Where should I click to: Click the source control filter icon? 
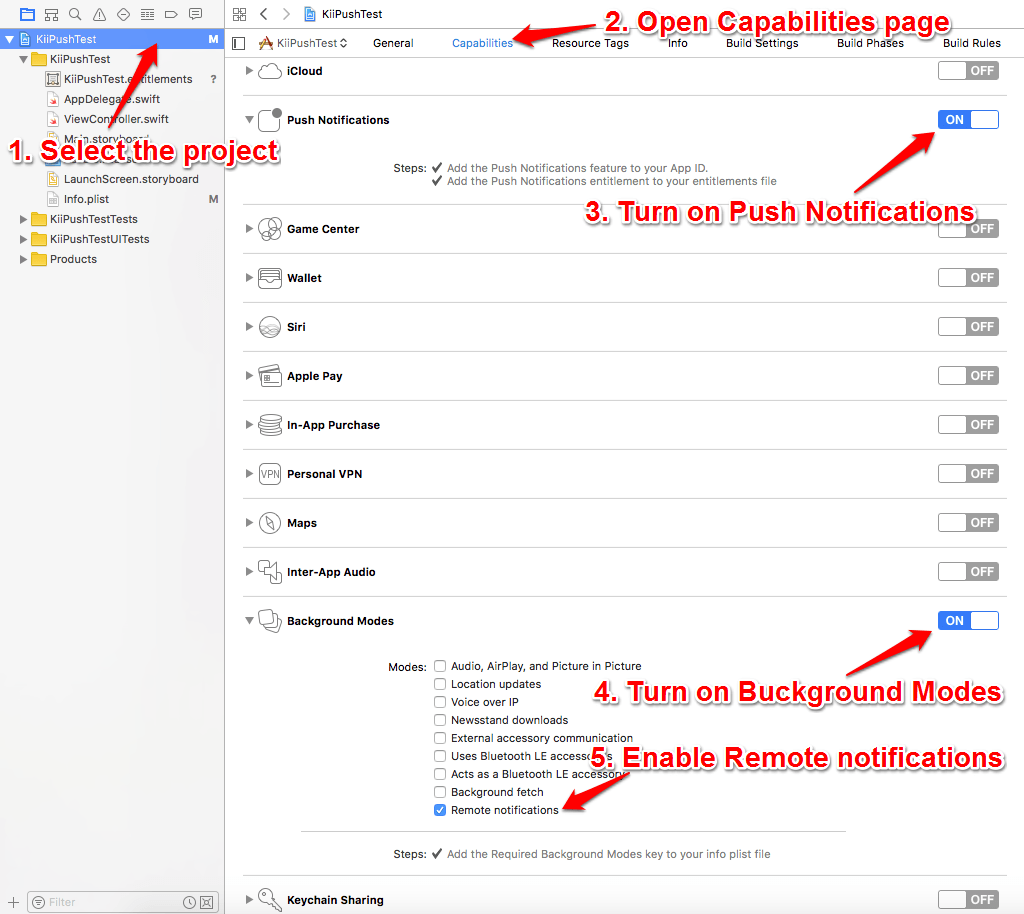point(206,902)
